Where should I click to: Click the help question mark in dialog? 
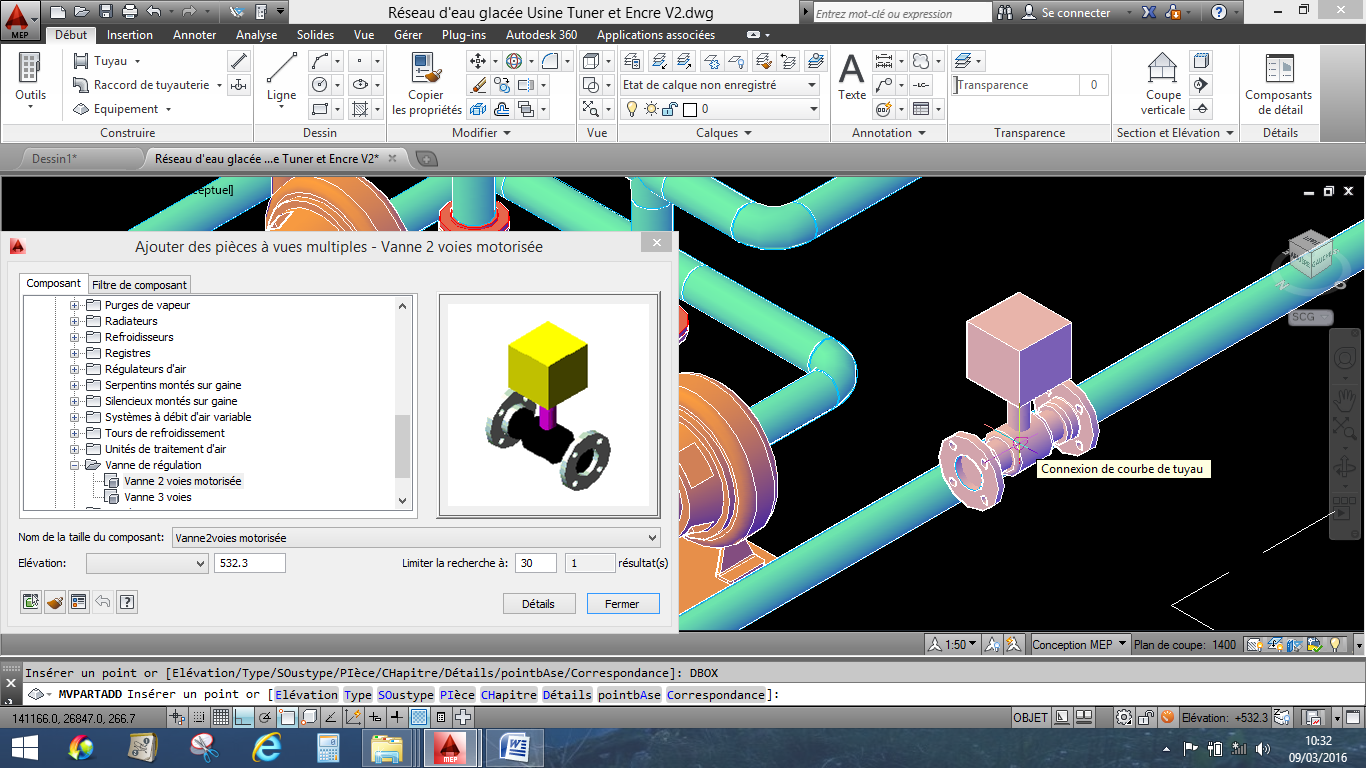[127, 602]
